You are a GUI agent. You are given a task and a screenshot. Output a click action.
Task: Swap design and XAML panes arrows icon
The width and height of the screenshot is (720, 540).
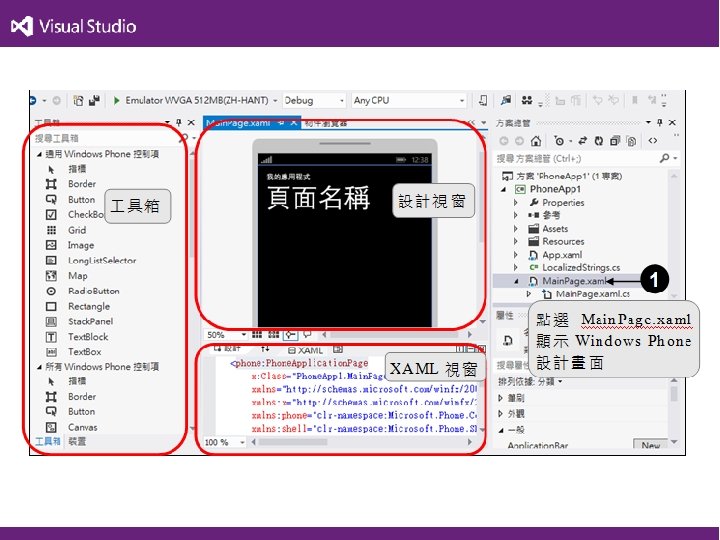265,349
